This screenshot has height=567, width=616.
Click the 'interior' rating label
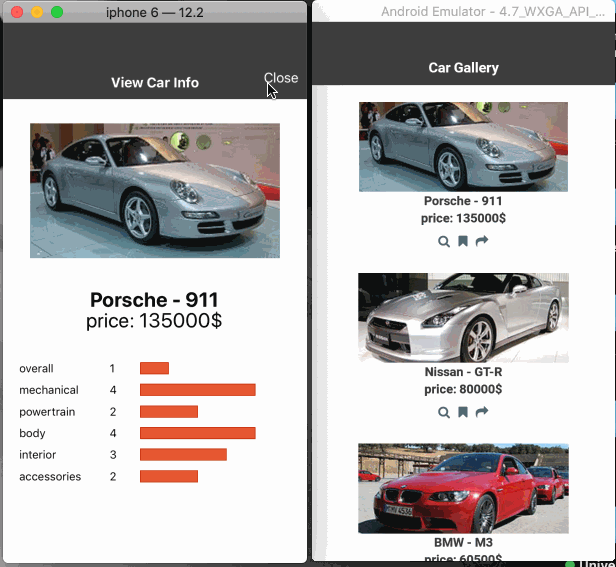tap(37, 455)
